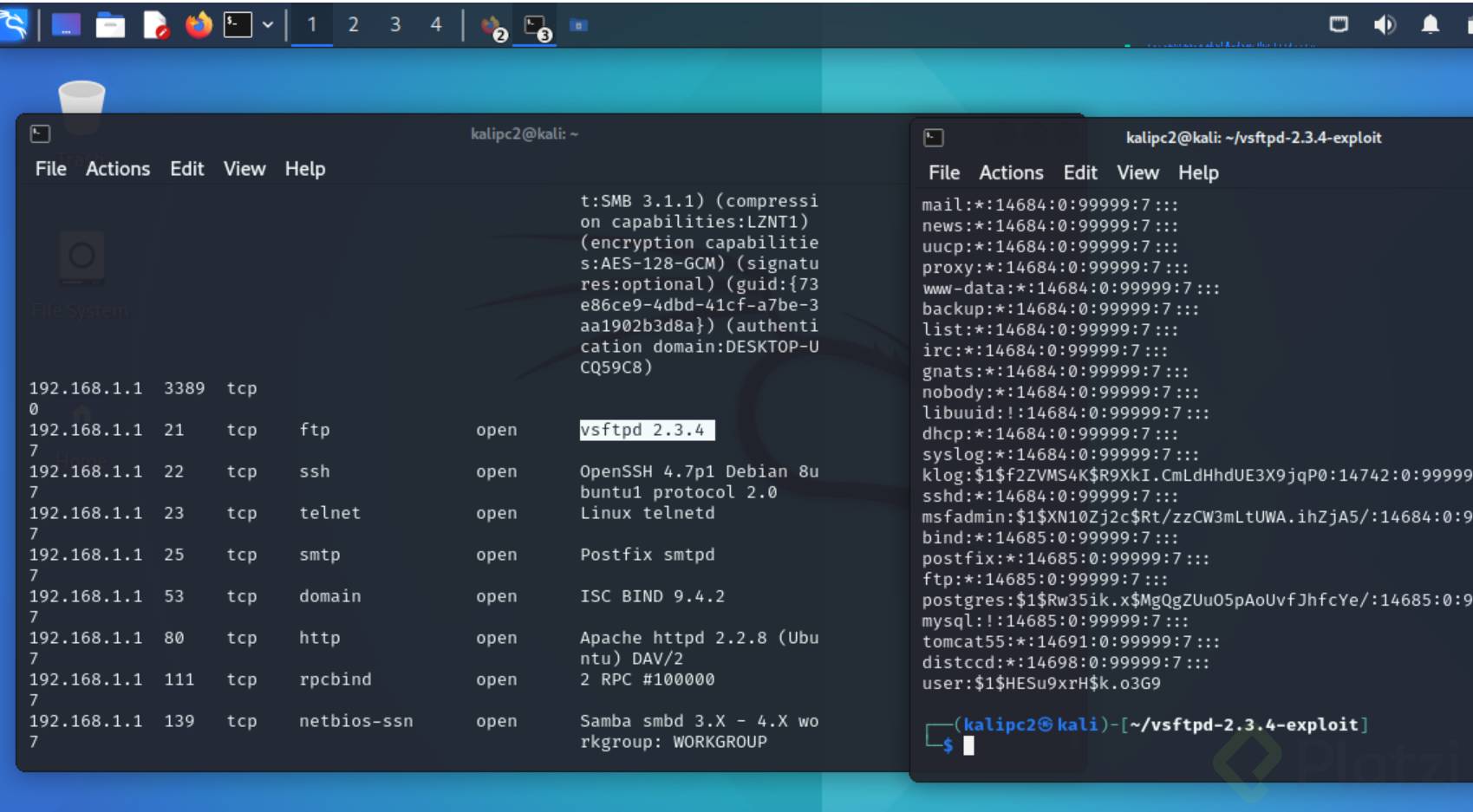Open Edit menu in the kalipc2@kali: ~ terminal

click(x=186, y=169)
